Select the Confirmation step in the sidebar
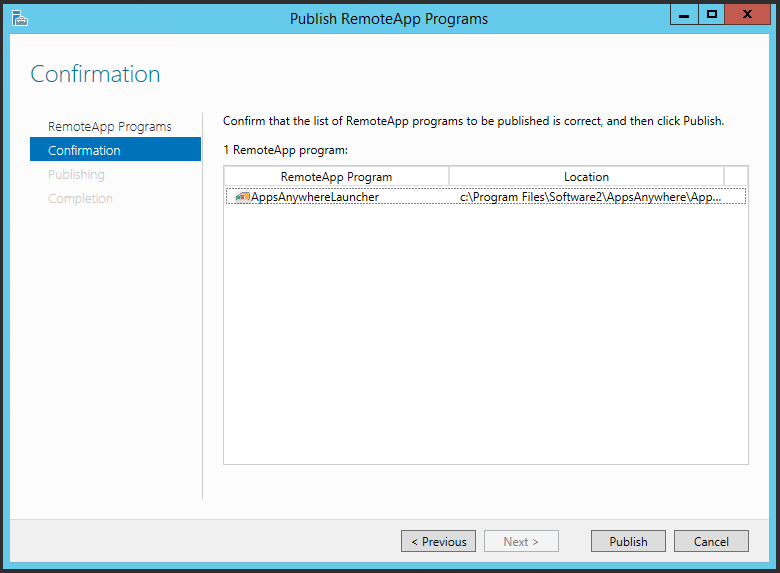Screen dimensions: 780x573 pos(115,150)
